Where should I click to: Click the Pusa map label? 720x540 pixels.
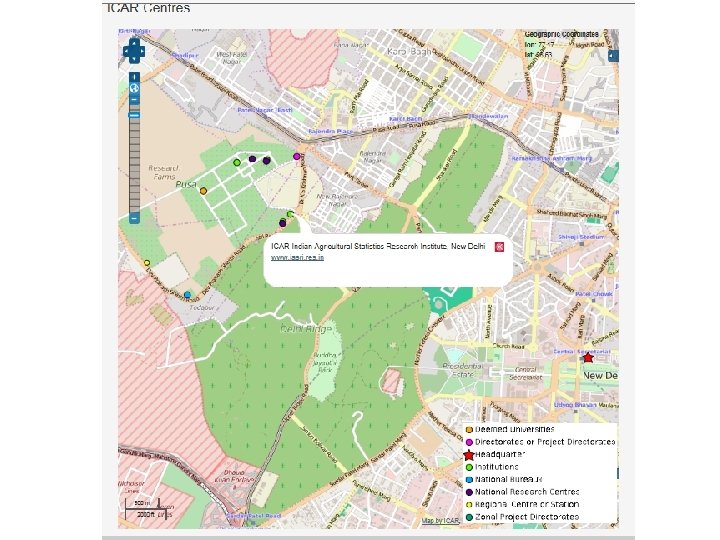[x=186, y=184]
